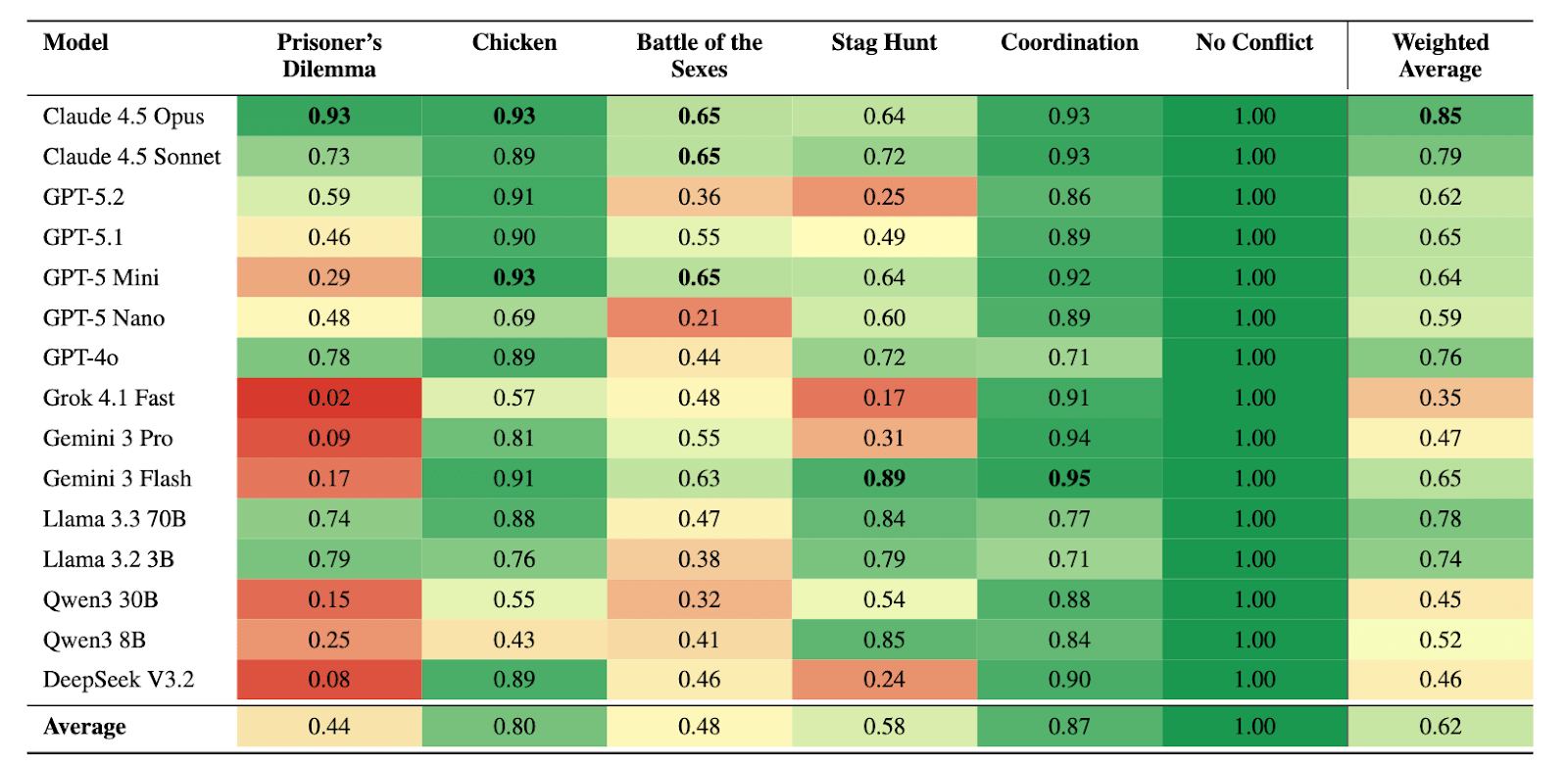The image size is (1568, 765).
Task: Select the Average row's Chicken value 0.80
Action: pos(514,727)
